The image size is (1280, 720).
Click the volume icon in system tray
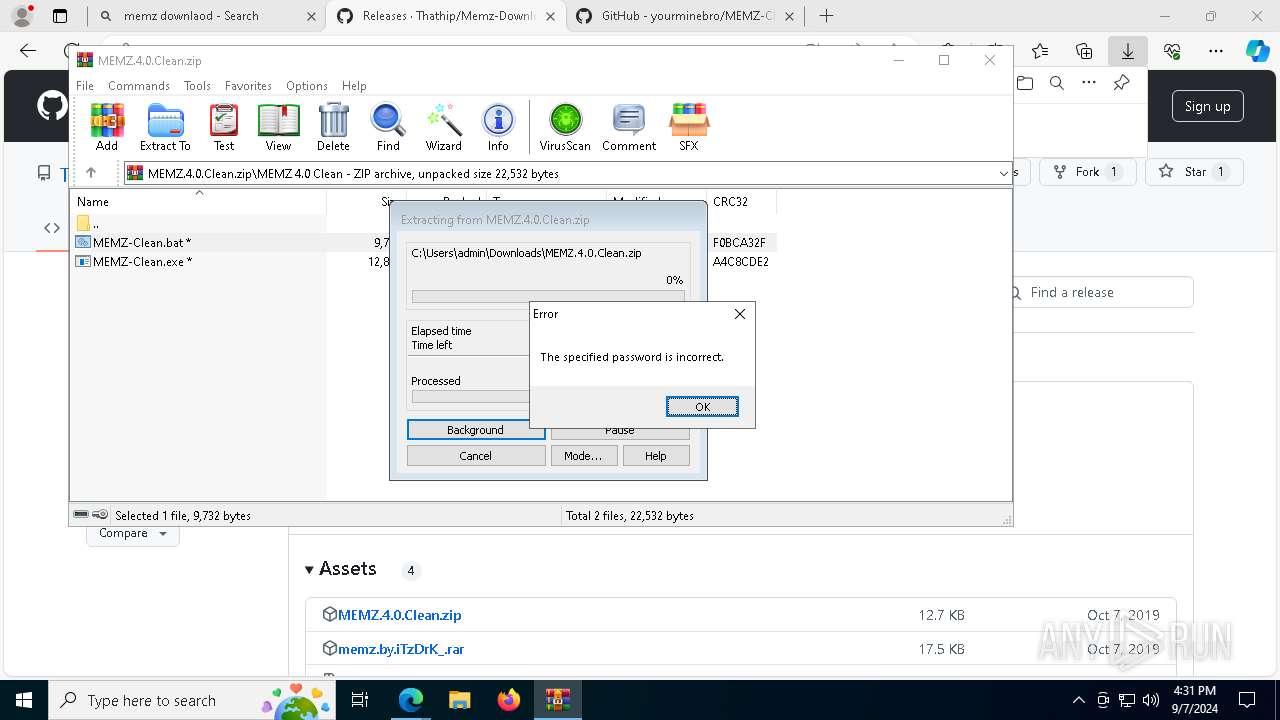pos(1150,700)
